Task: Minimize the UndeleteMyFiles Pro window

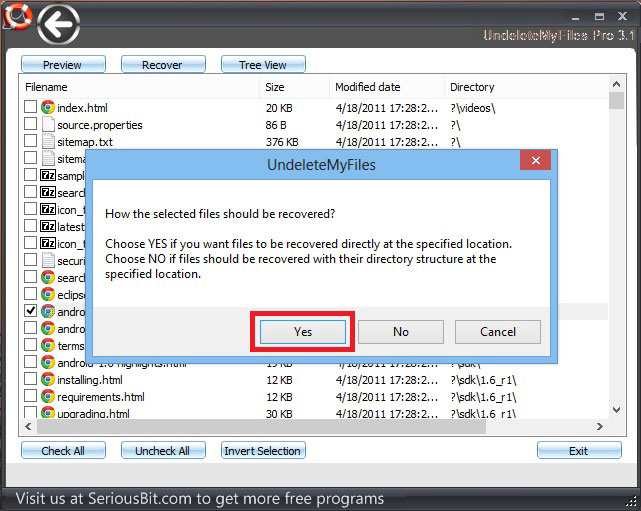Action: tap(576, 17)
